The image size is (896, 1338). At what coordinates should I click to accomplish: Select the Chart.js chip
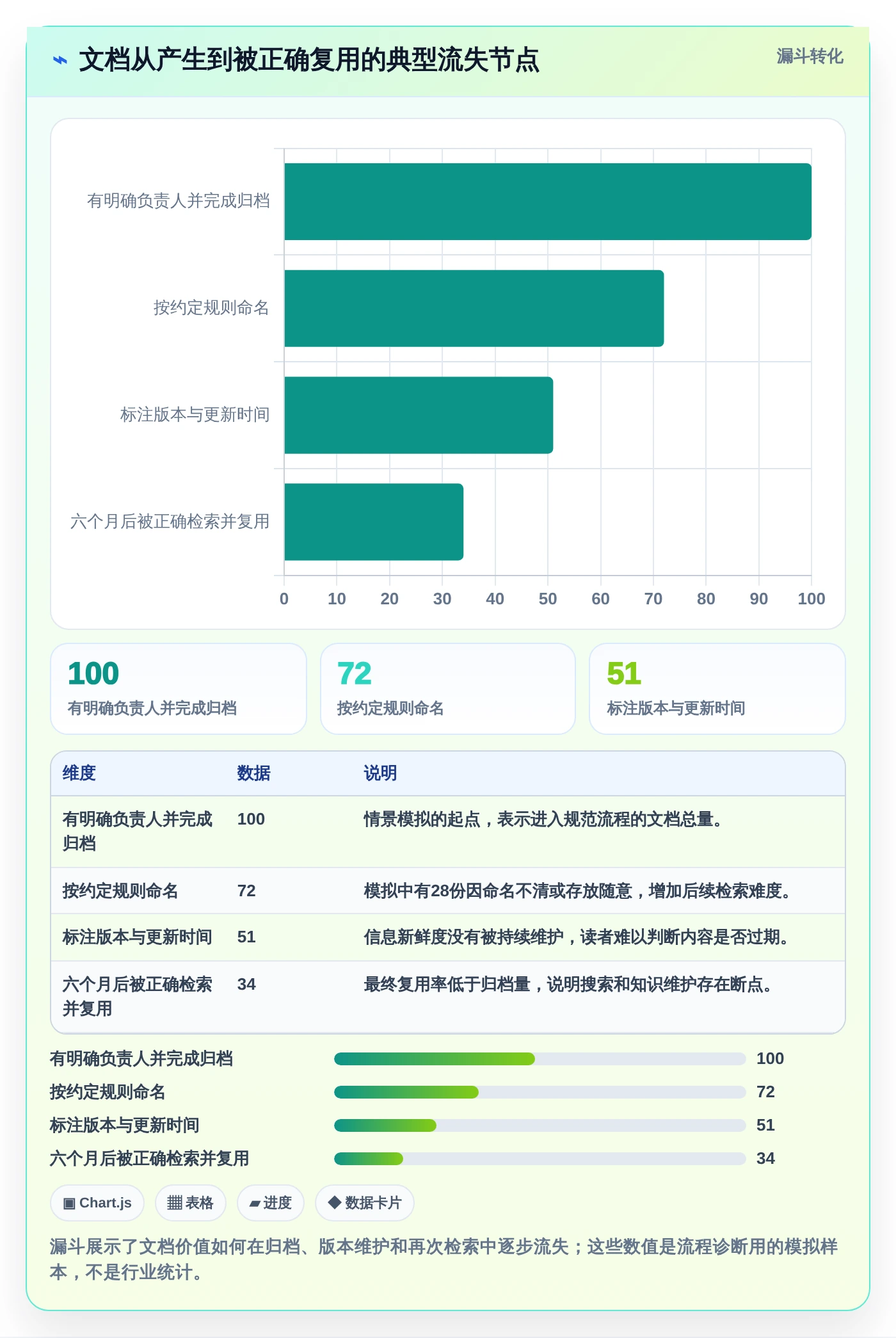[x=97, y=1203]
